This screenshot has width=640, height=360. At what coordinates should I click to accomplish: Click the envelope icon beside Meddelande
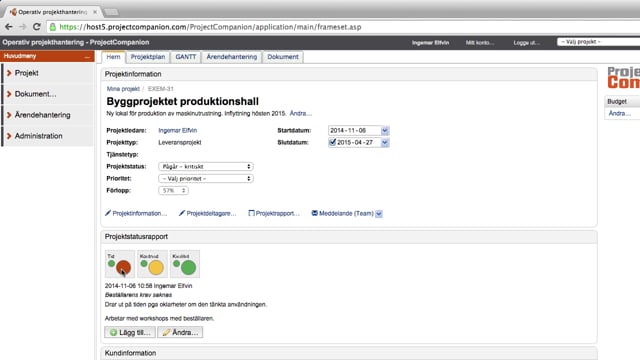(315, 213)
